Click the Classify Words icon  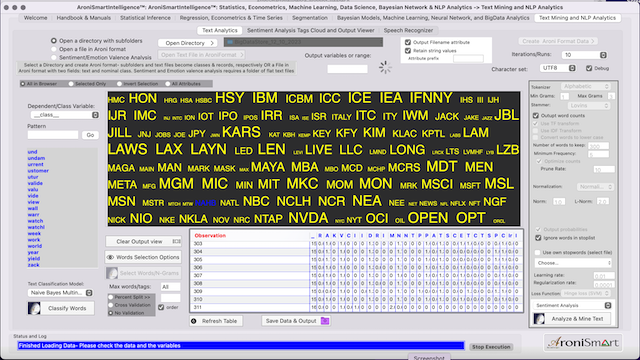click(x=34, y=308)
